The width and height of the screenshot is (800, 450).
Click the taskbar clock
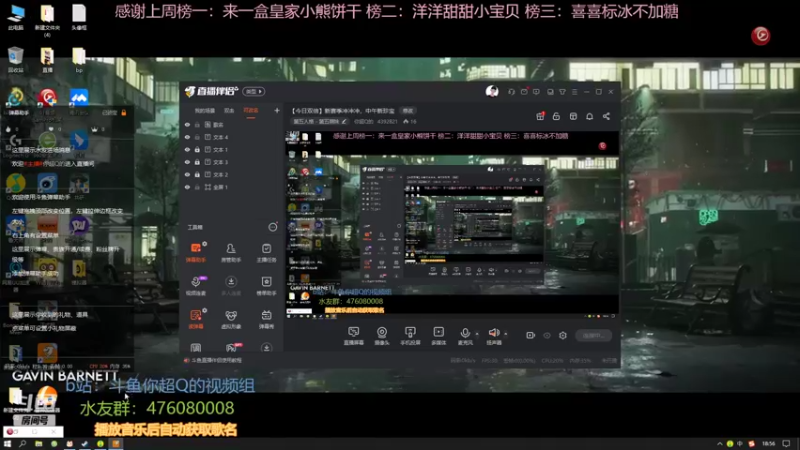(x=768, y=444)
